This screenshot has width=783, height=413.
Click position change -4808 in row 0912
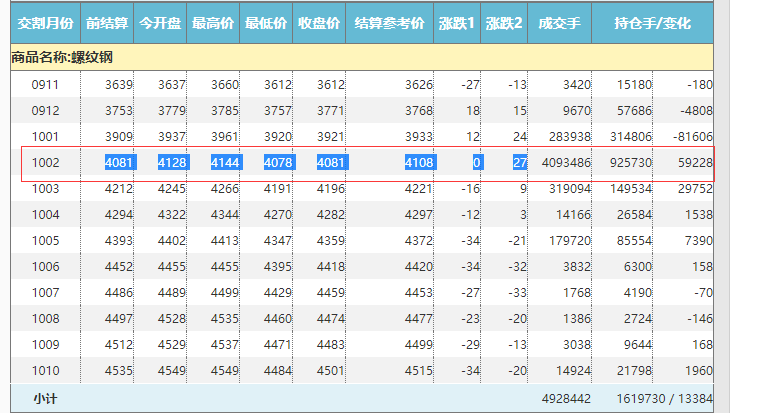point(696,111)
